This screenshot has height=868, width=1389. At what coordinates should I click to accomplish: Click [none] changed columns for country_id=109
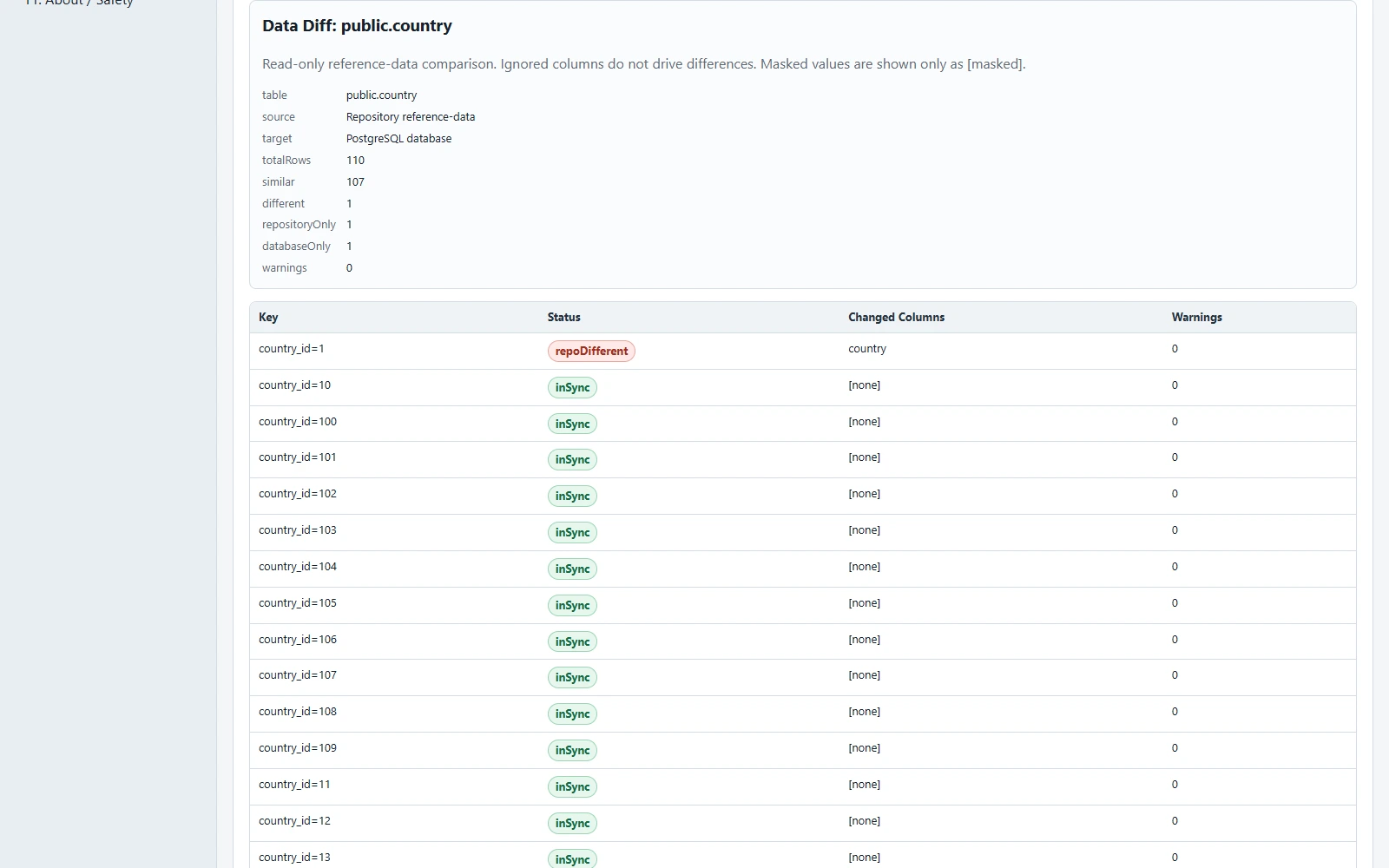coord(865,748)
